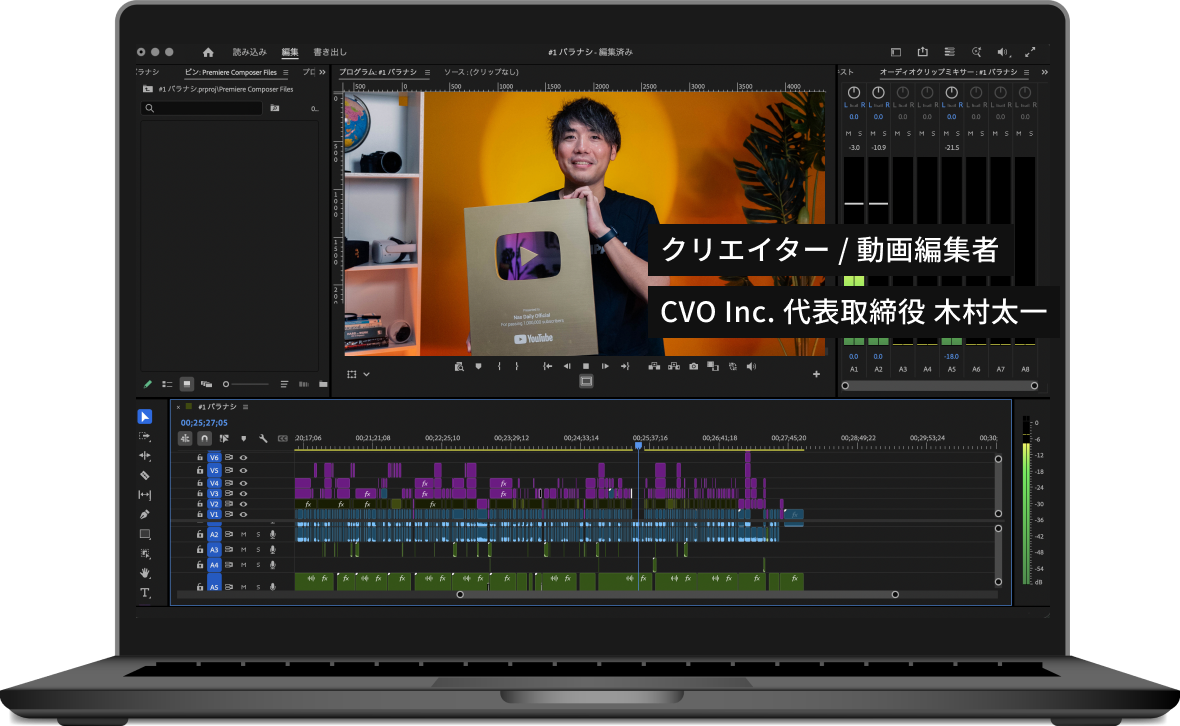Open timeline sequence panel menu
This screenshot has height=726, width=1180.
click(245, 407)
